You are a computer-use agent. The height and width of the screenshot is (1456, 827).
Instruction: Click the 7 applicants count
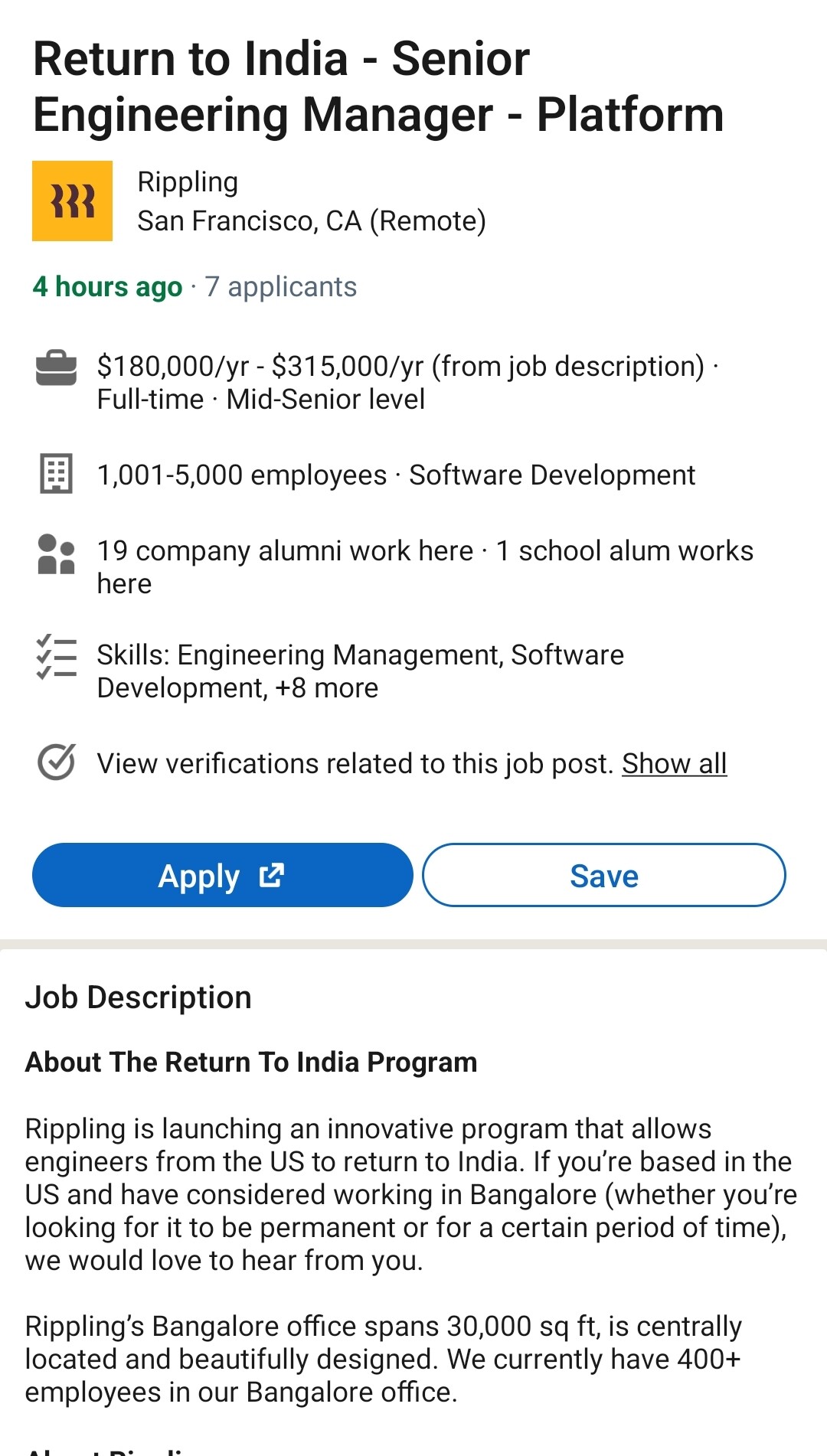[280, 287]
